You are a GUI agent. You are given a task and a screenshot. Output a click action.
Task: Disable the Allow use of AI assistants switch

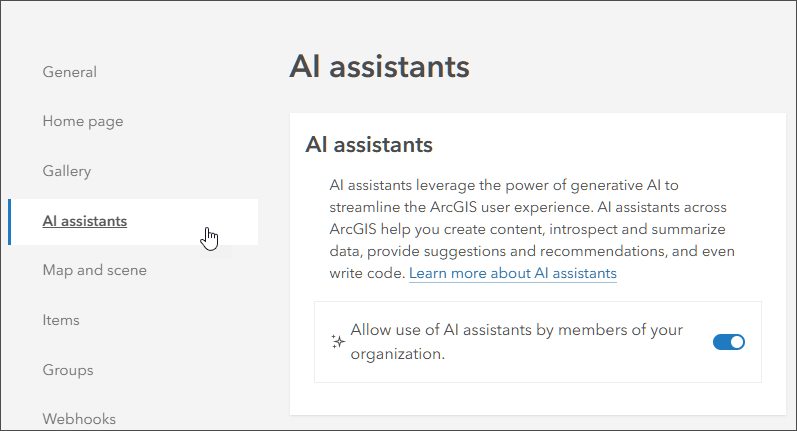click(729, 342)
